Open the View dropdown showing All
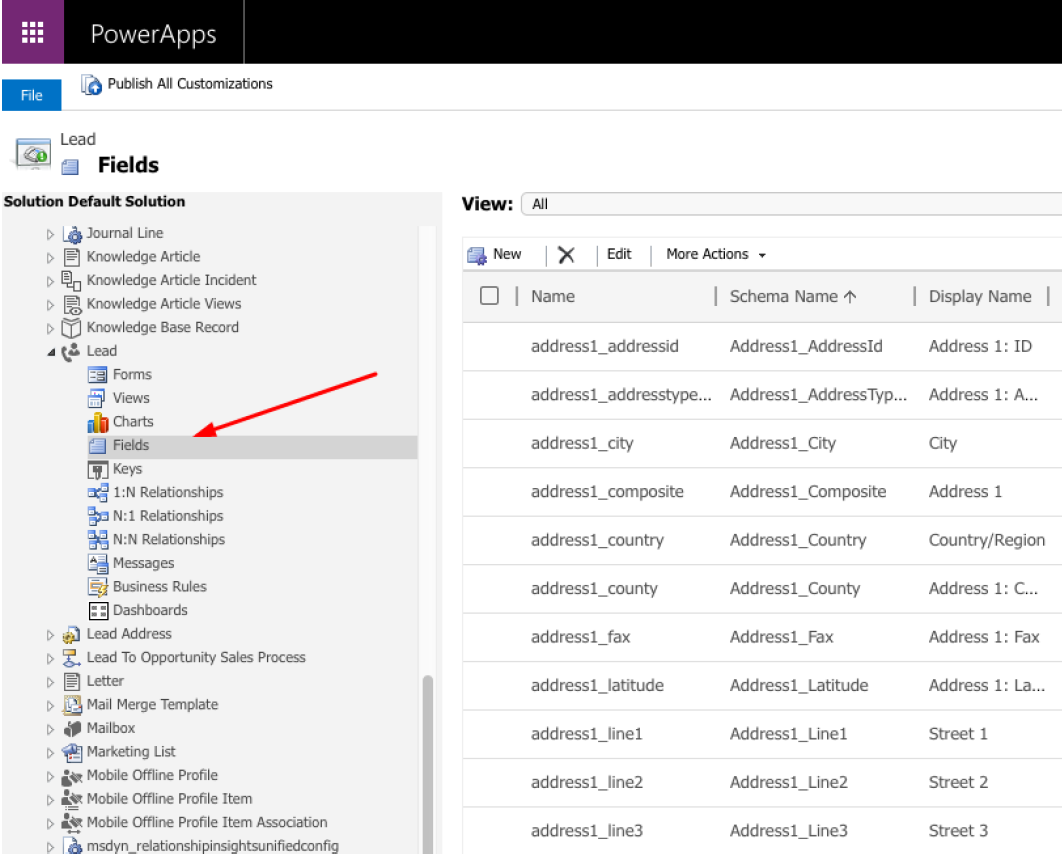 coord(791,204)
